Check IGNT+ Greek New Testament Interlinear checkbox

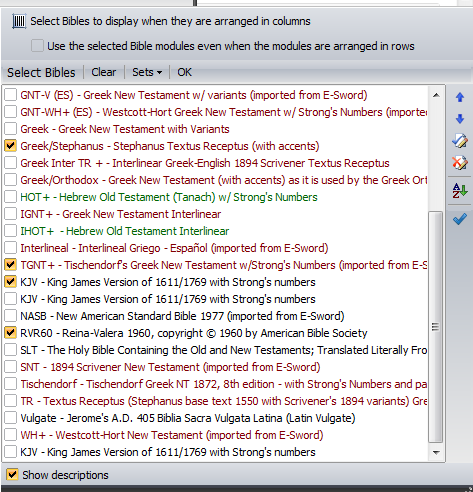[x=11, y=214]
